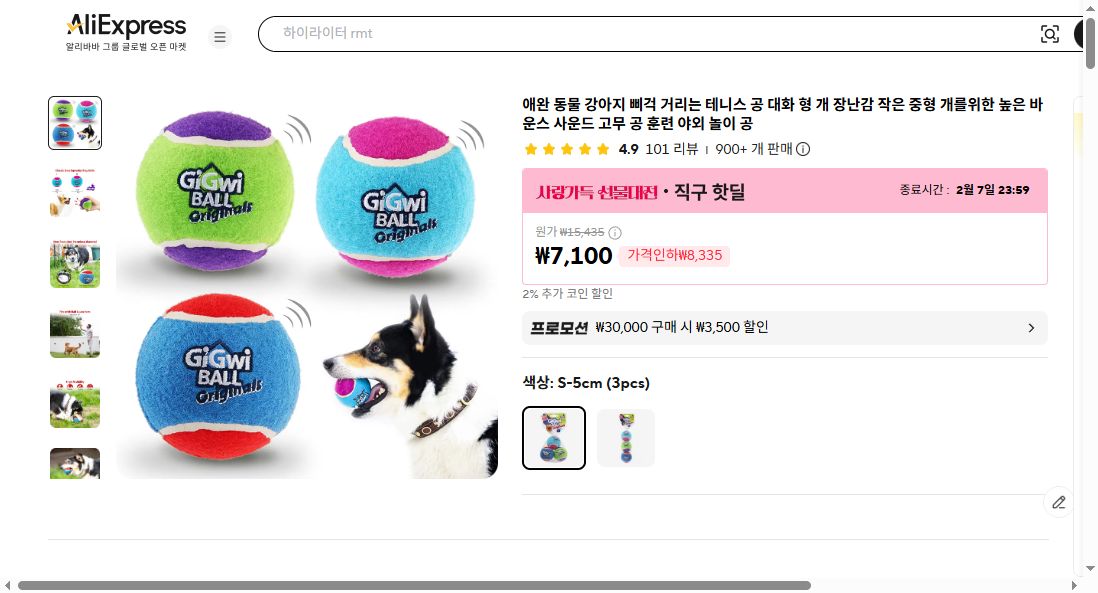View fourth thumbnail of outdoor yard scene
The height and width of the screenshot is (593, 1098).
tap(75, 333)
